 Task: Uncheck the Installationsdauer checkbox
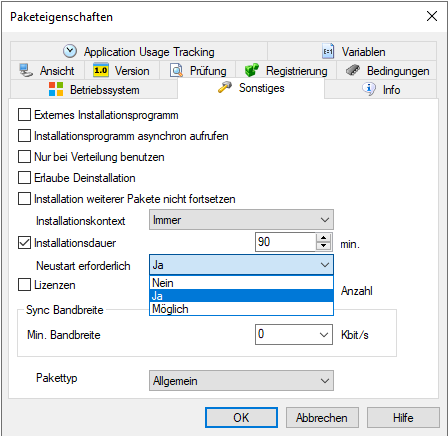click(x=24, y=243)
